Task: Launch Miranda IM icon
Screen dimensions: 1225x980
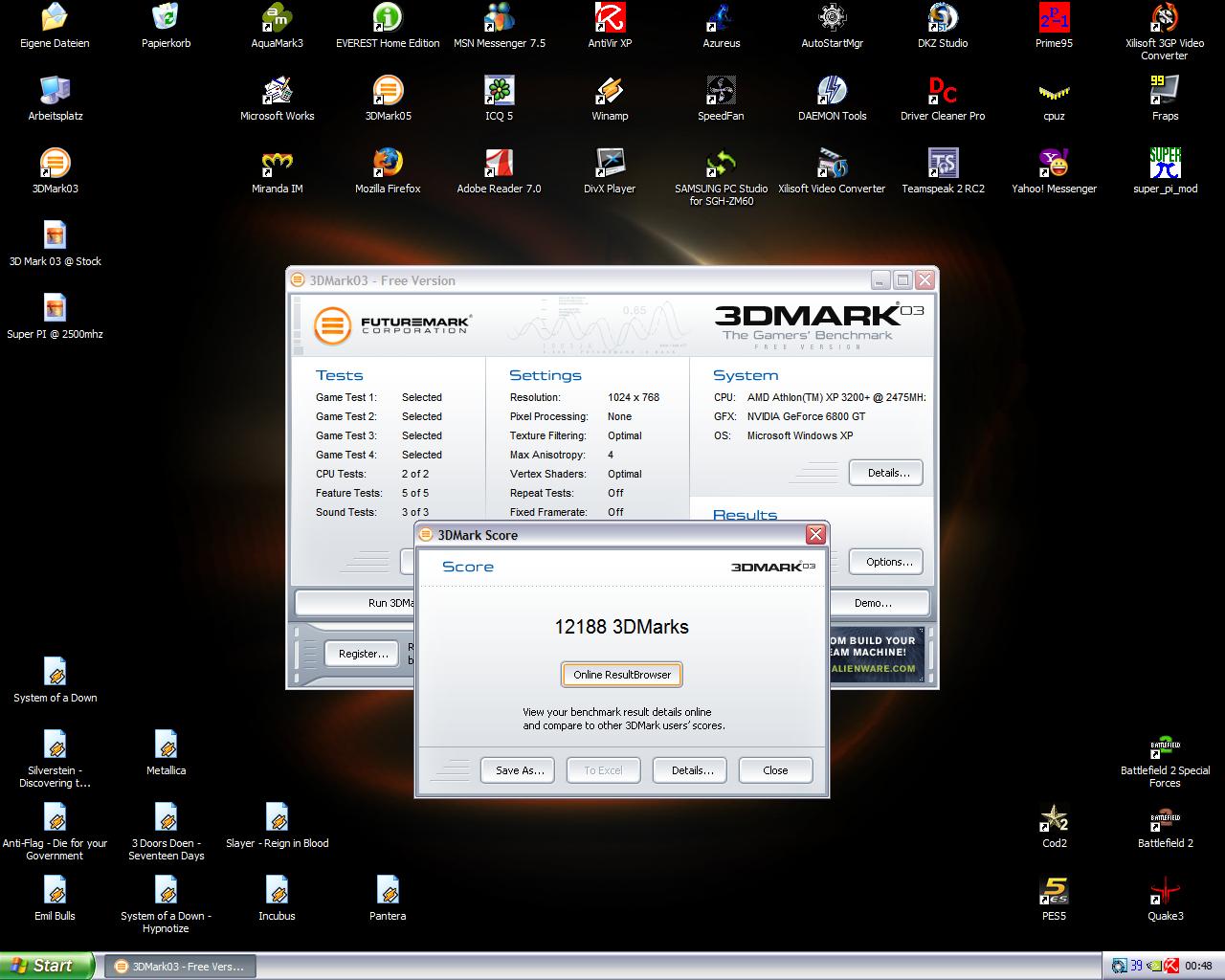Action: point(278,171)
